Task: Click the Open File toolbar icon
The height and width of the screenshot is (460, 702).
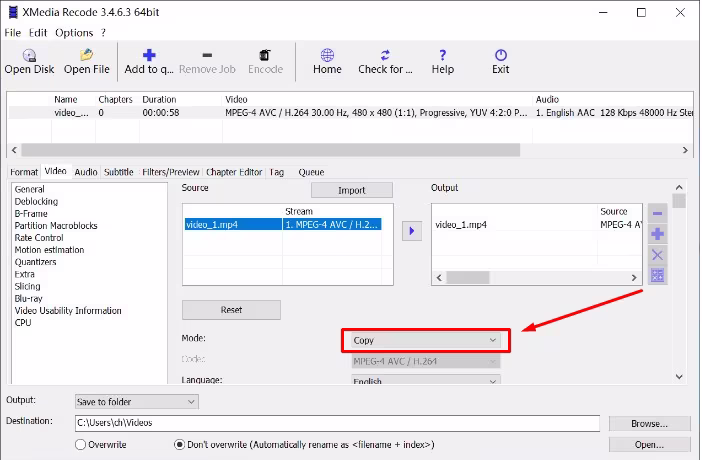Action: point(86,55)
